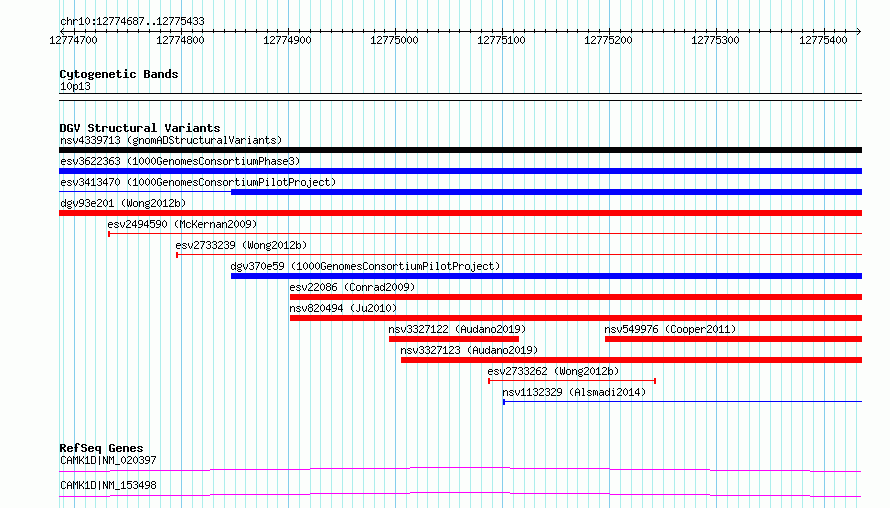
Task: Open variant label nsv3327123 (Audano2019)
Action: 469,350
